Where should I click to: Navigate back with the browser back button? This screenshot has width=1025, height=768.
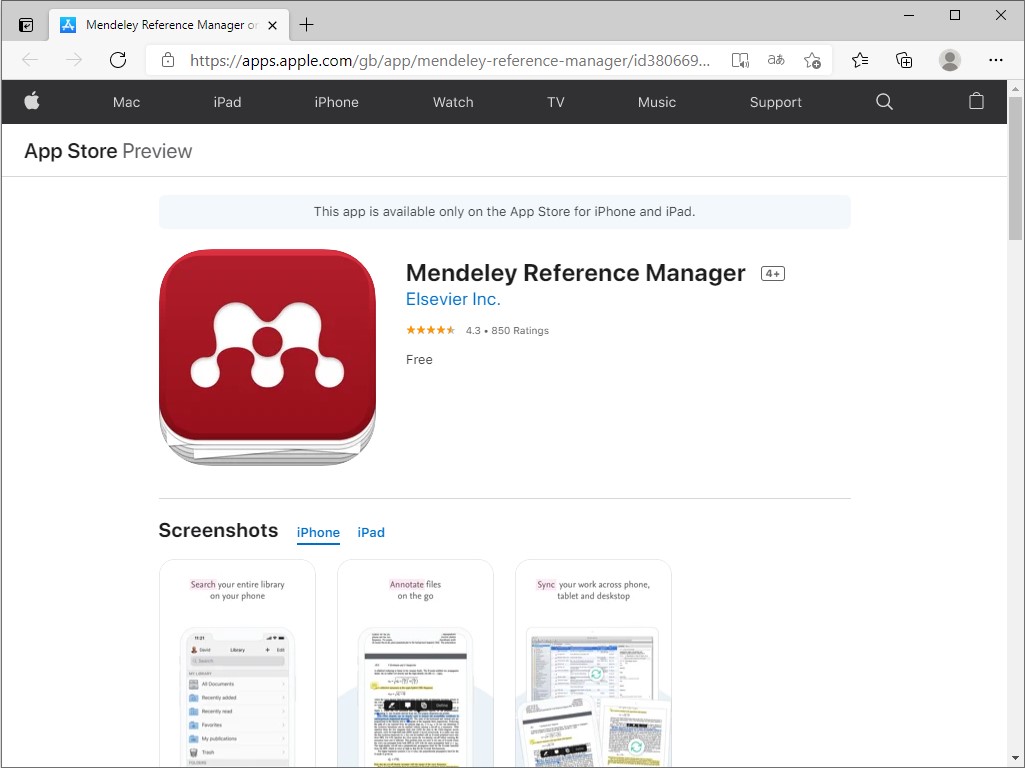pyautogui.click(x=30, y=60)
